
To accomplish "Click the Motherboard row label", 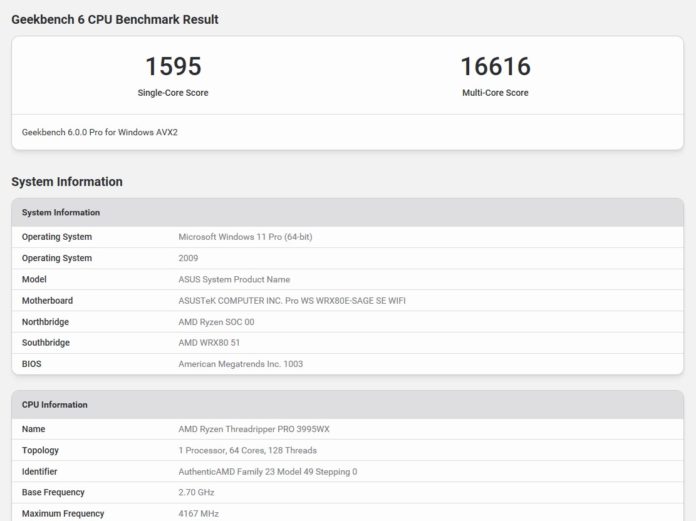I will coord(47,300).
